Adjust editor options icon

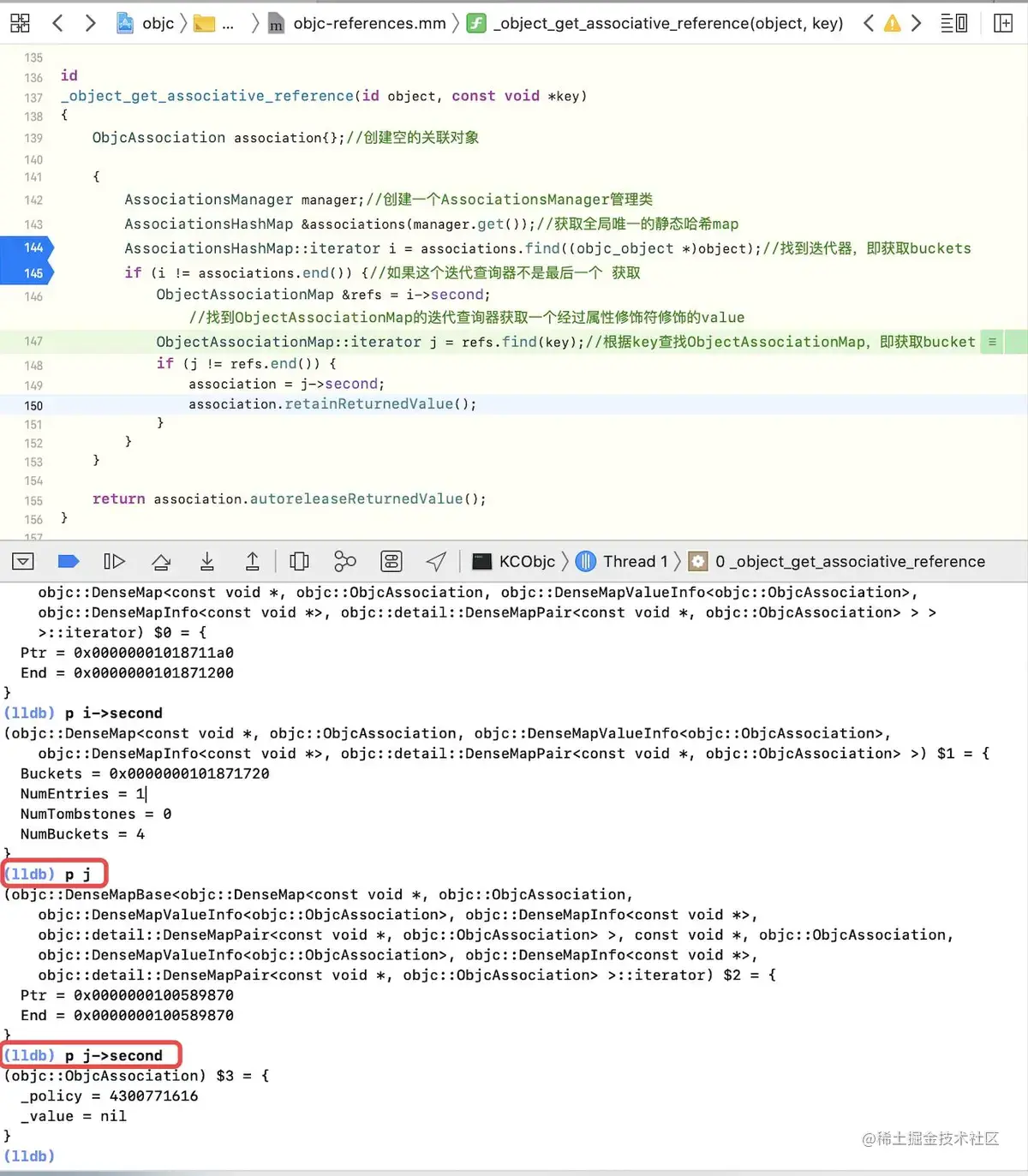[x=954, y=23]
